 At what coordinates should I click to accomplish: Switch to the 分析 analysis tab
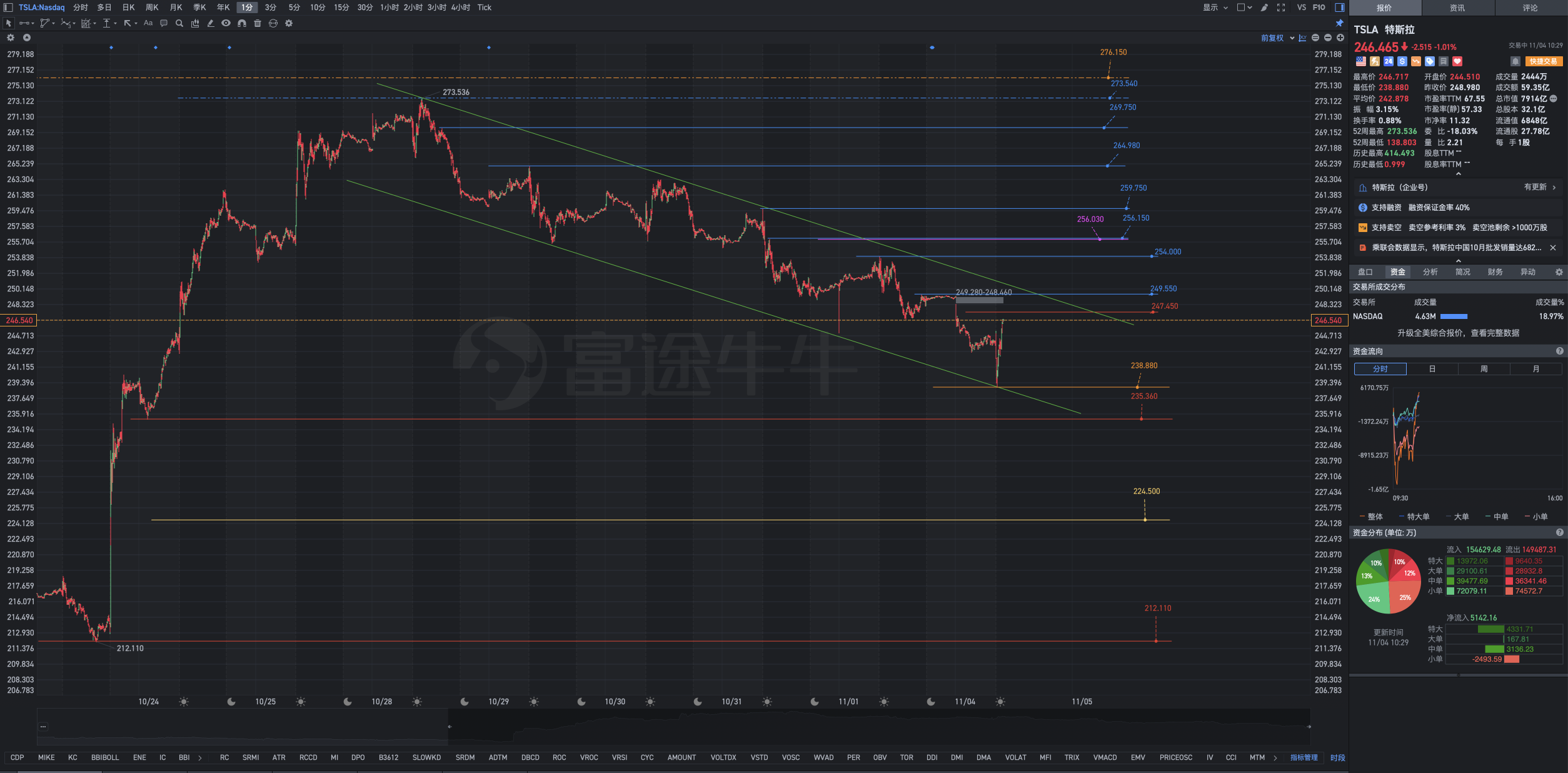tap(1430, 272)
